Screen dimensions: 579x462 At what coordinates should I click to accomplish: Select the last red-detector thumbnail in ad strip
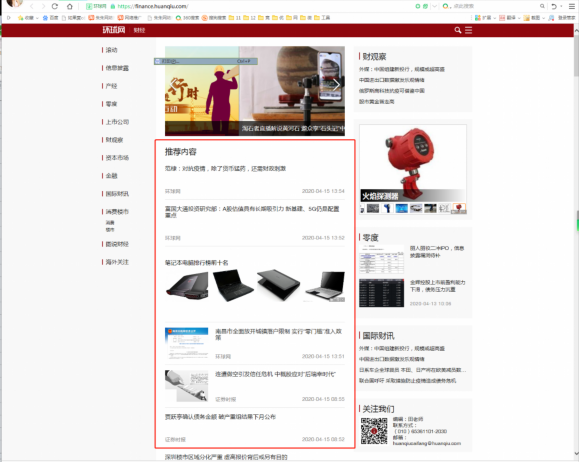click(x=459, y=208)
